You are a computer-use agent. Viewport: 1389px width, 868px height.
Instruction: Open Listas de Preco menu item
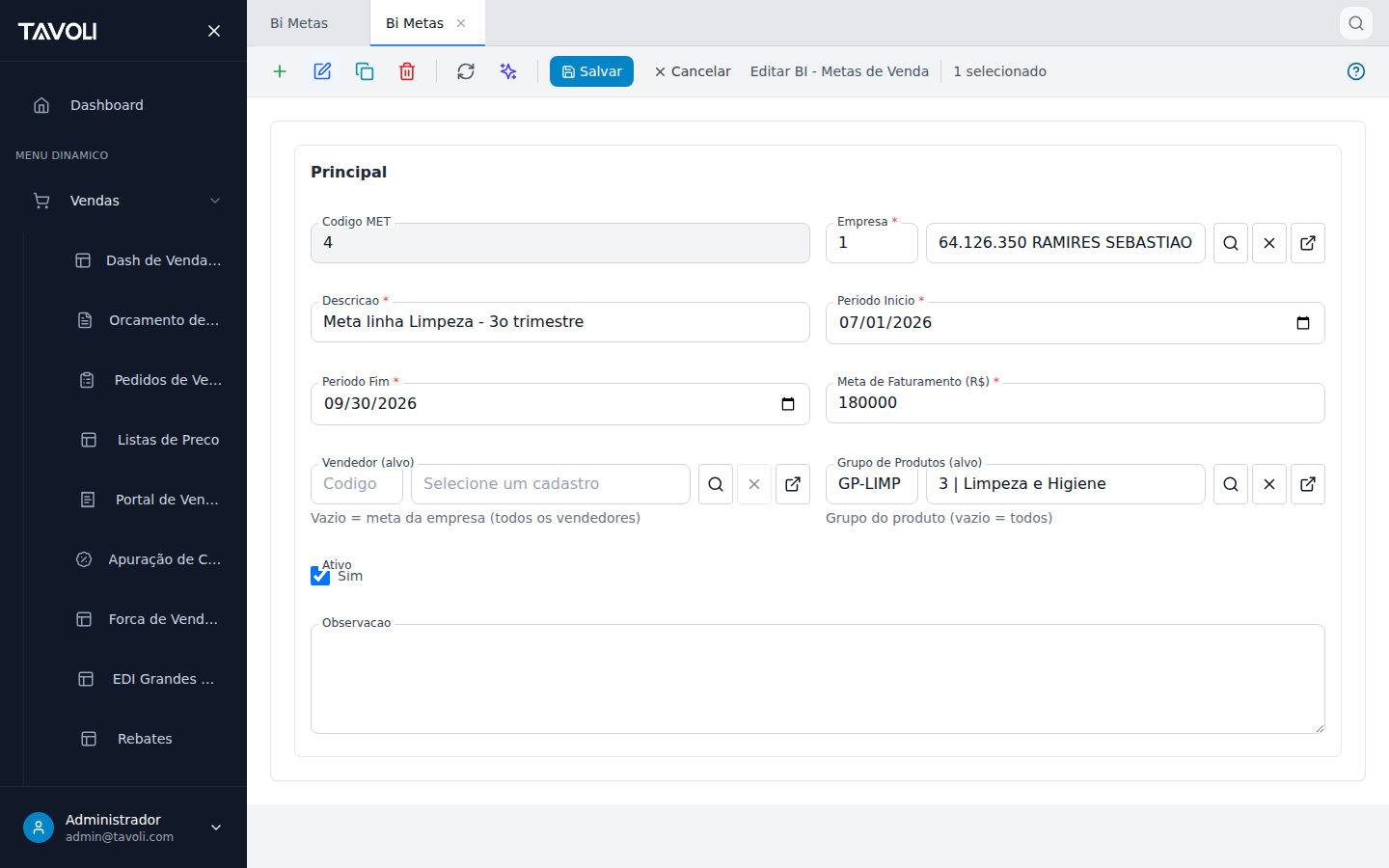149,440
